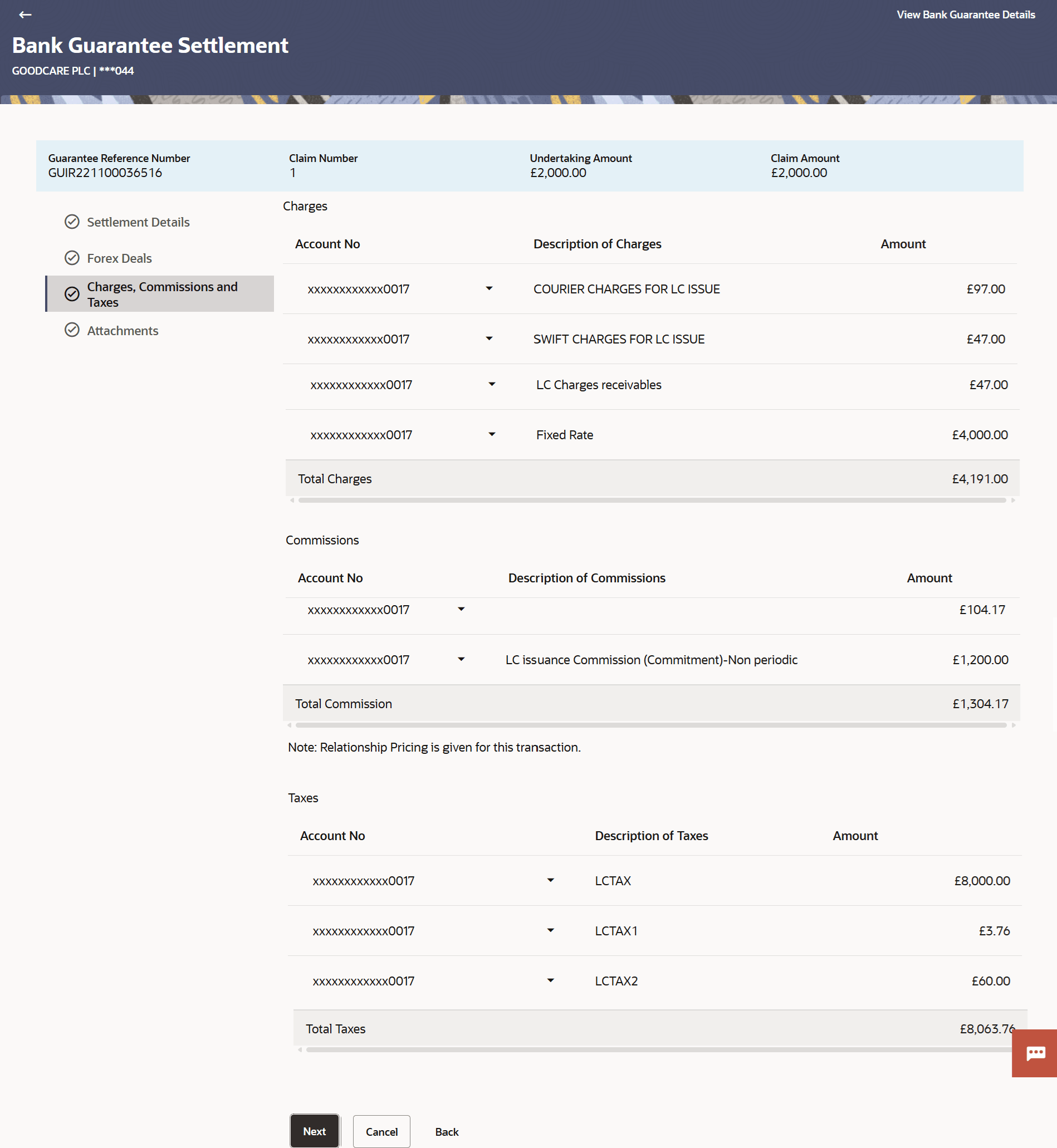Click the checkmark icon beside Charges, Commissions and Taxes
Viewport: 1057px width, 1148px height.
(x=71, y=294)
